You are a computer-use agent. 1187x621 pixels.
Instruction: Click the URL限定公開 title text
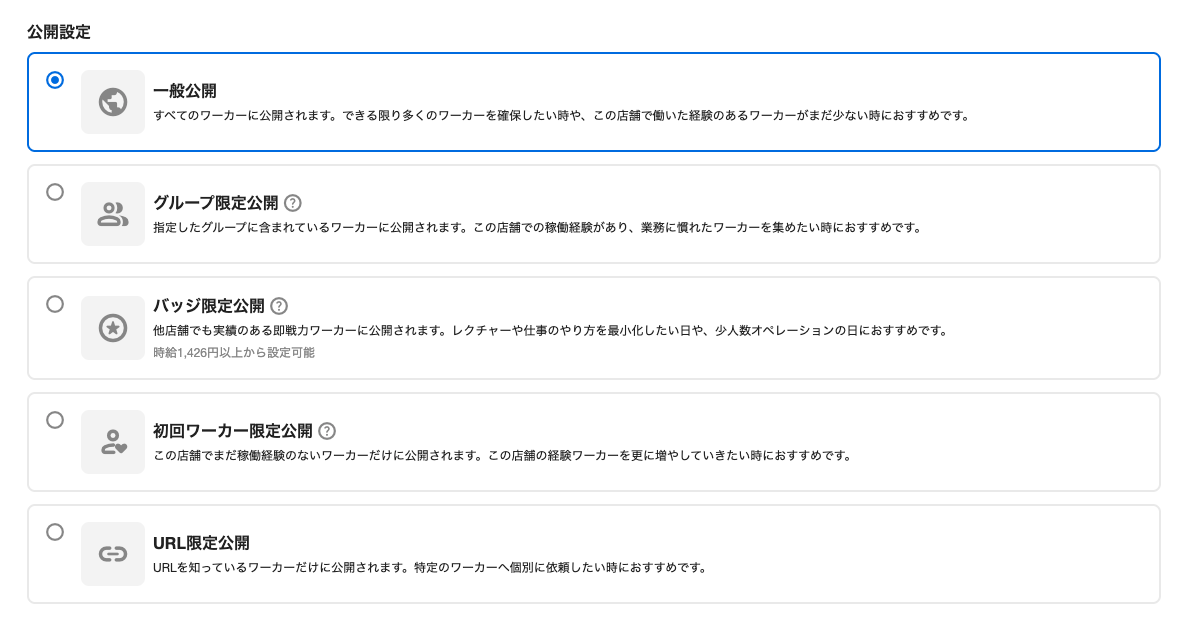tap(201, 543)
